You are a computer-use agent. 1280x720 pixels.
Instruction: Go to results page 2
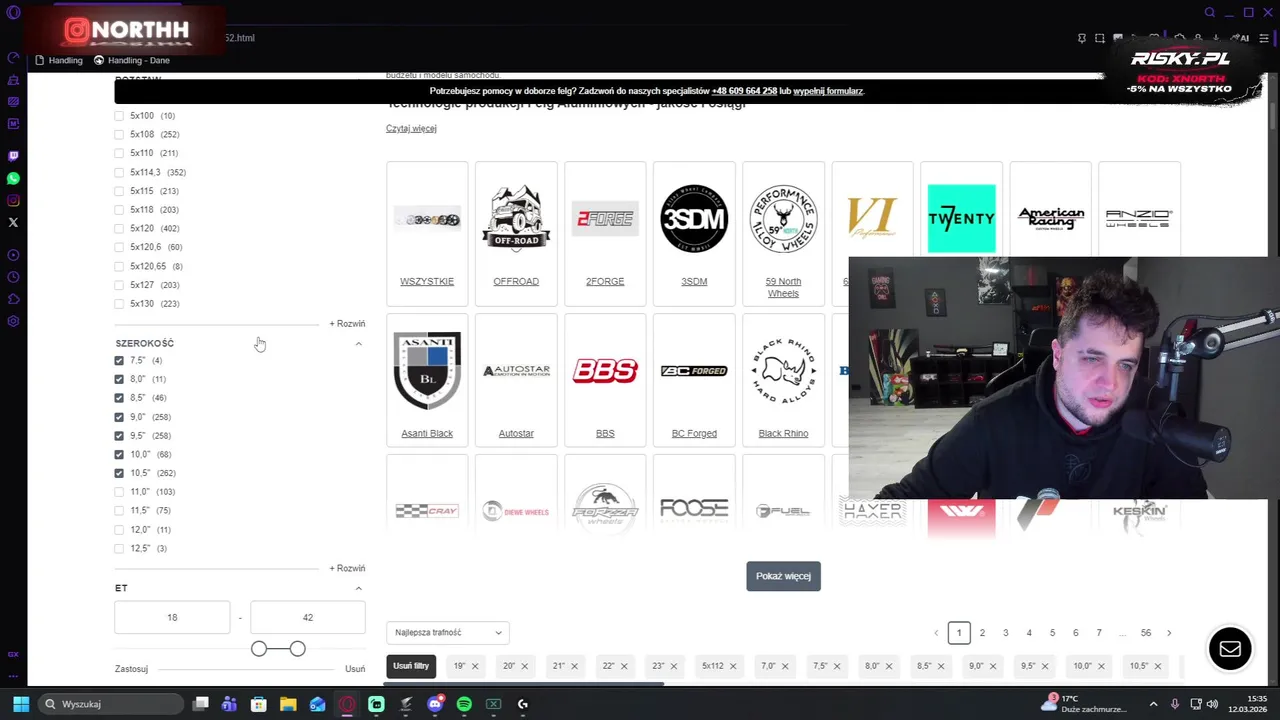[x=982, y=632]
